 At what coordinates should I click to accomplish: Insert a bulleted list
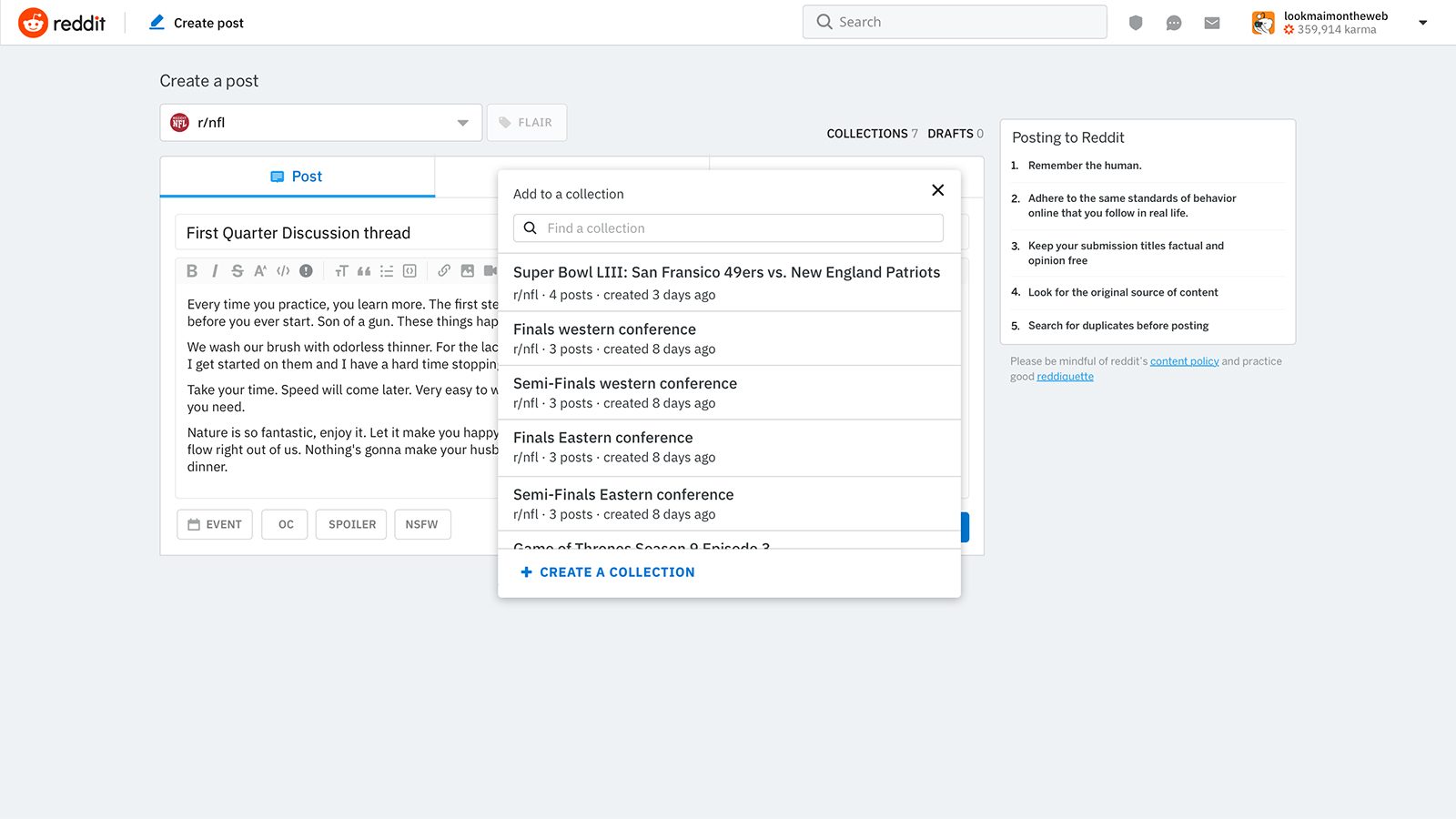[387, 271]
